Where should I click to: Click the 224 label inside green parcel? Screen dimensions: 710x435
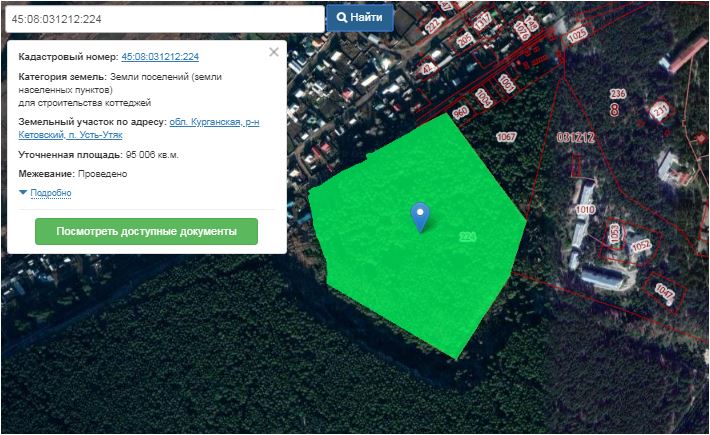click(466, 237)
